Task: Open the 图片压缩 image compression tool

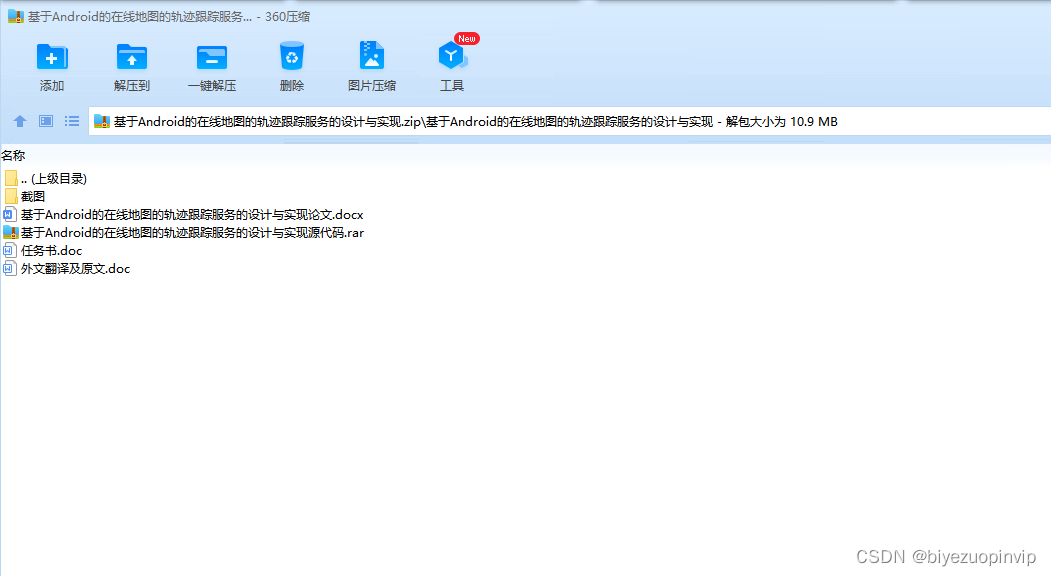Action: click(371, 56)
